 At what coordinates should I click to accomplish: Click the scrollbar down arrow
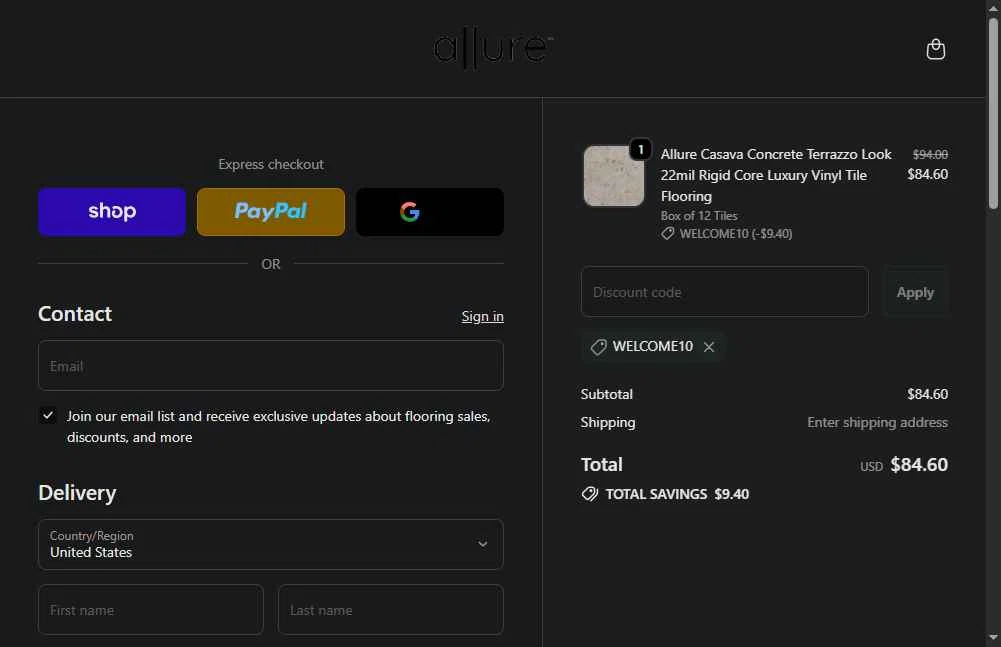993,637
